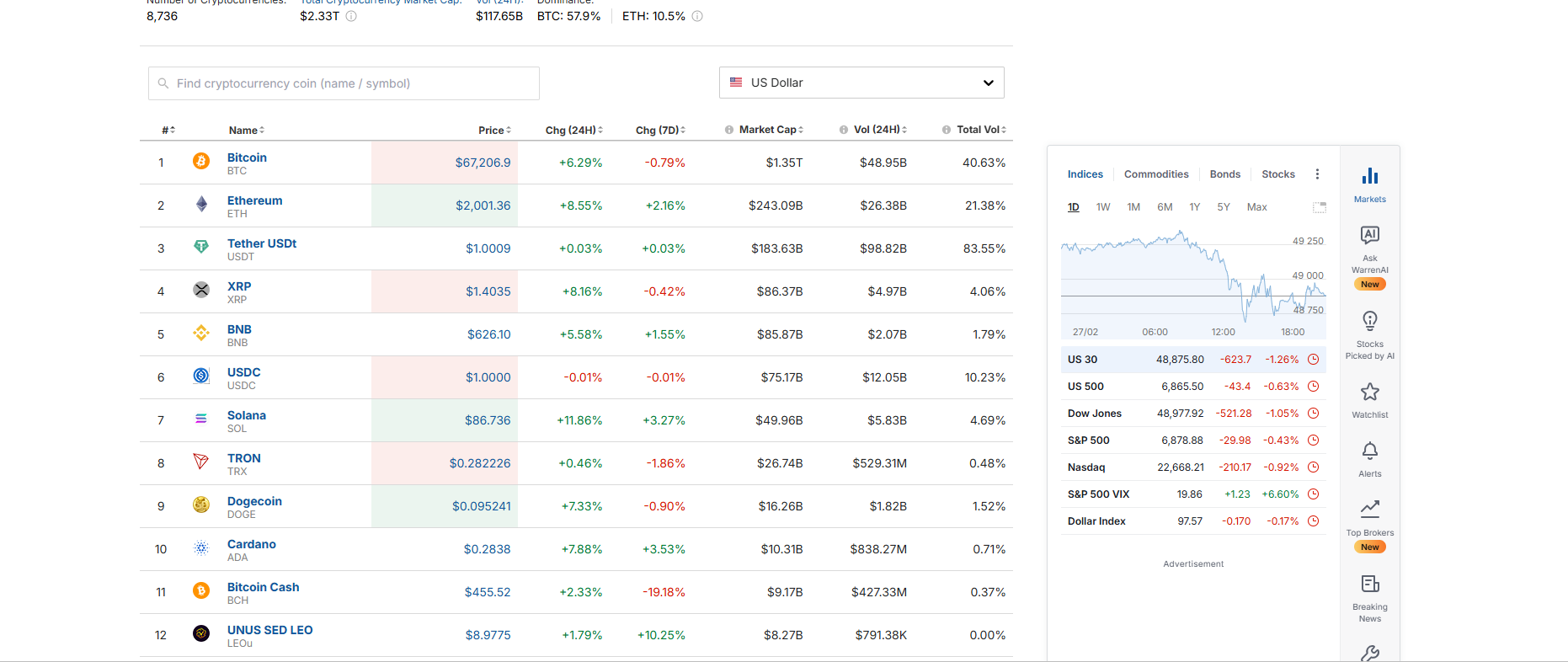Click the Stocks Picked by AI lightbulb
The image size is (1568, 662).
(x=1369, y=322)
